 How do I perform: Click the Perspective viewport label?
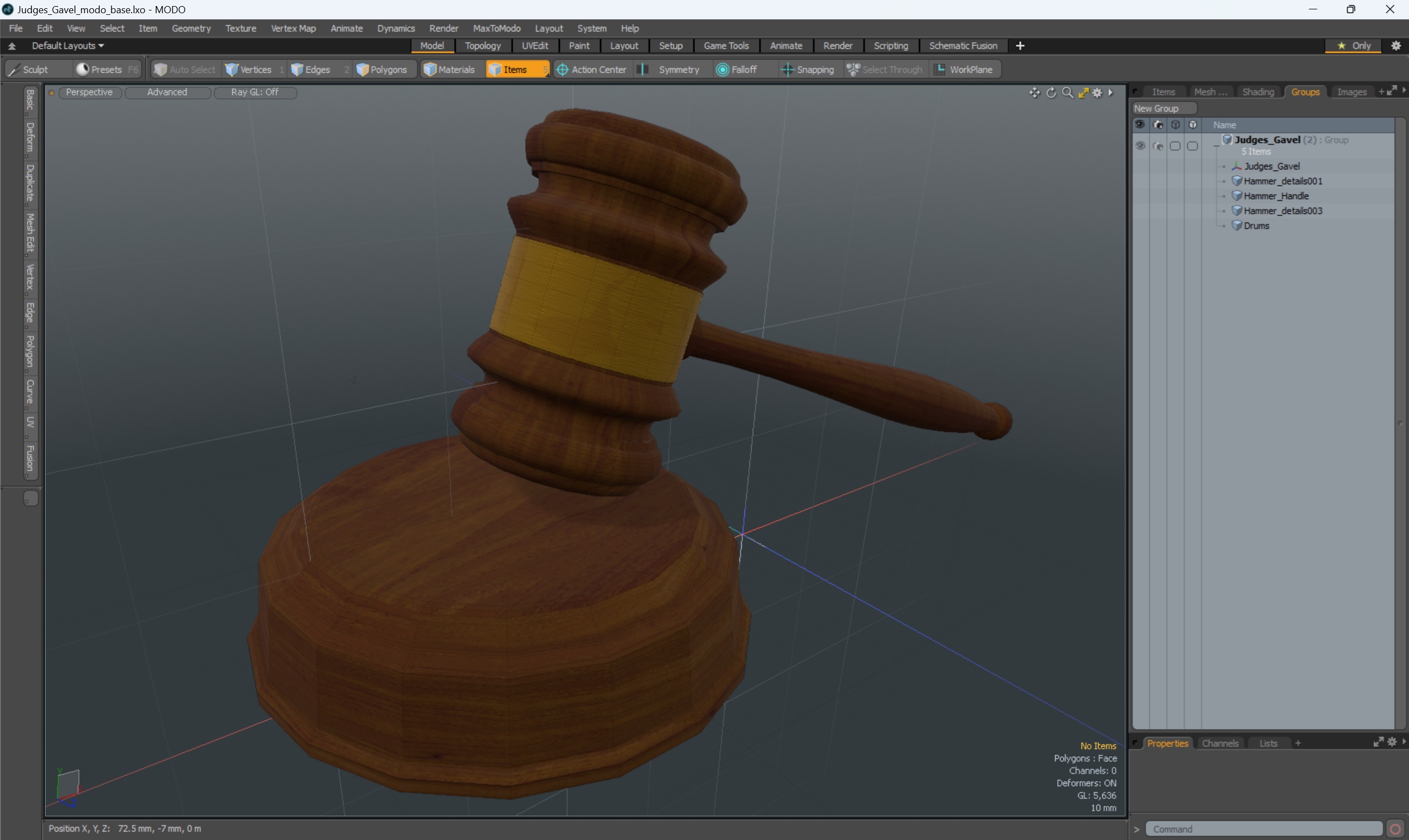pyautogui.click(x=89, y=91)
